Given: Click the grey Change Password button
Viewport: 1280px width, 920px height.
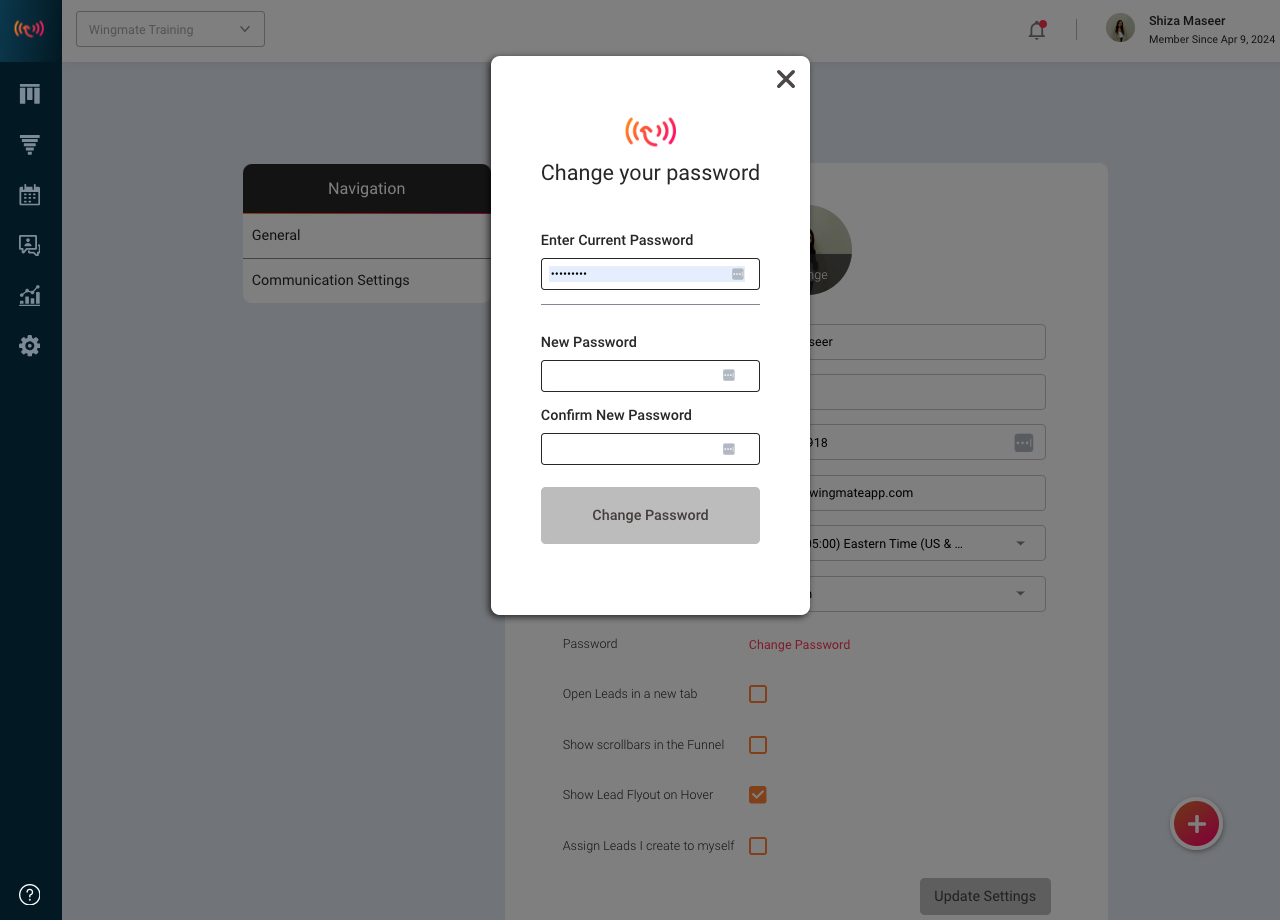Looking at the screenshot, I should point(650,515).
